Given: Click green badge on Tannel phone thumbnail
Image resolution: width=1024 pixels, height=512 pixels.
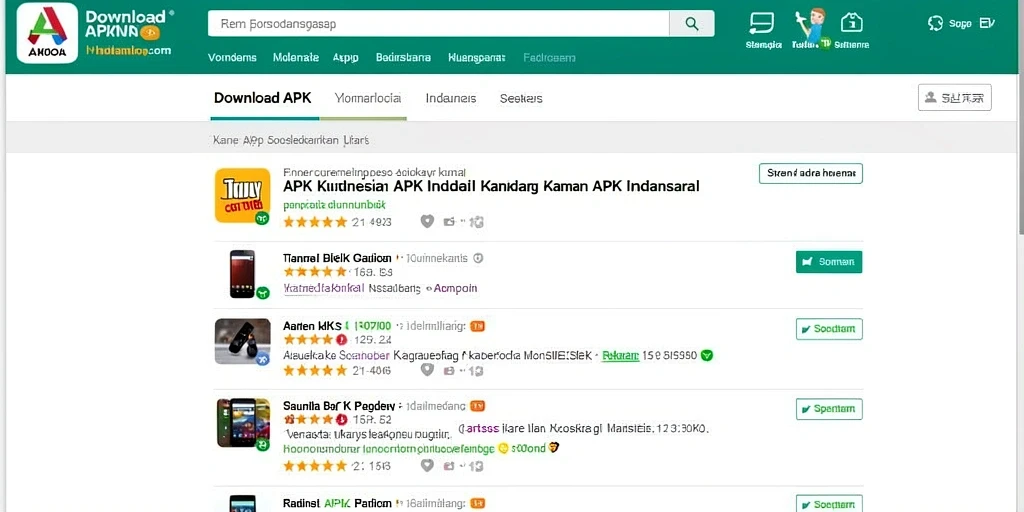Looking at the screenshot, I should pyautogui.click(x=263, y=293).
